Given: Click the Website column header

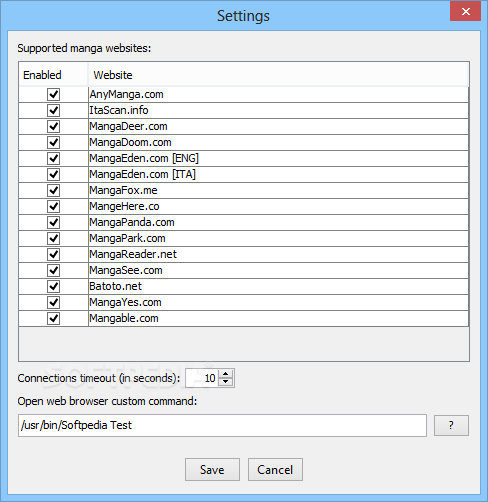Looking at the screenshot, I should (278, 75).
